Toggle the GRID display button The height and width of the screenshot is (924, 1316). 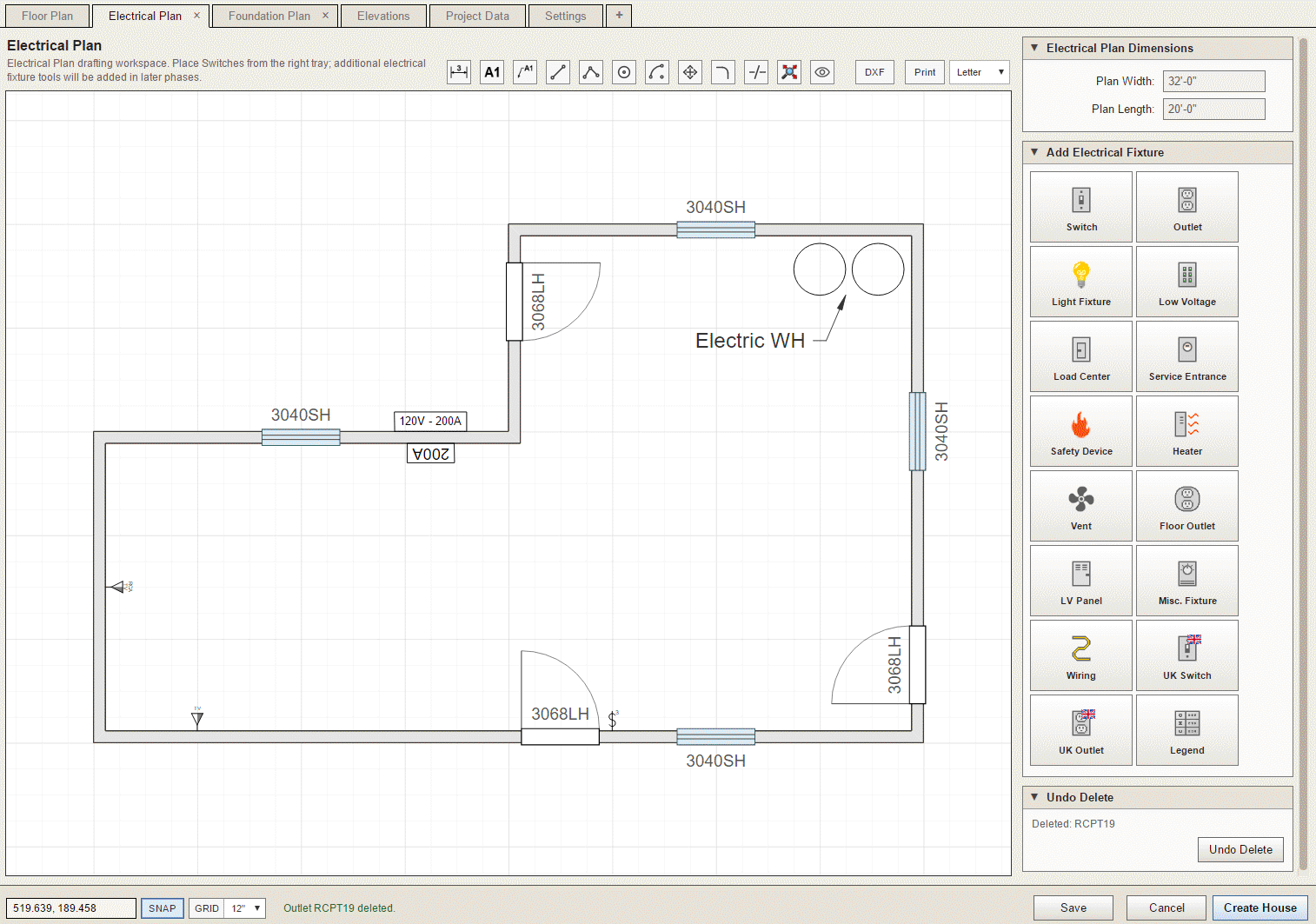click(207, 908)
